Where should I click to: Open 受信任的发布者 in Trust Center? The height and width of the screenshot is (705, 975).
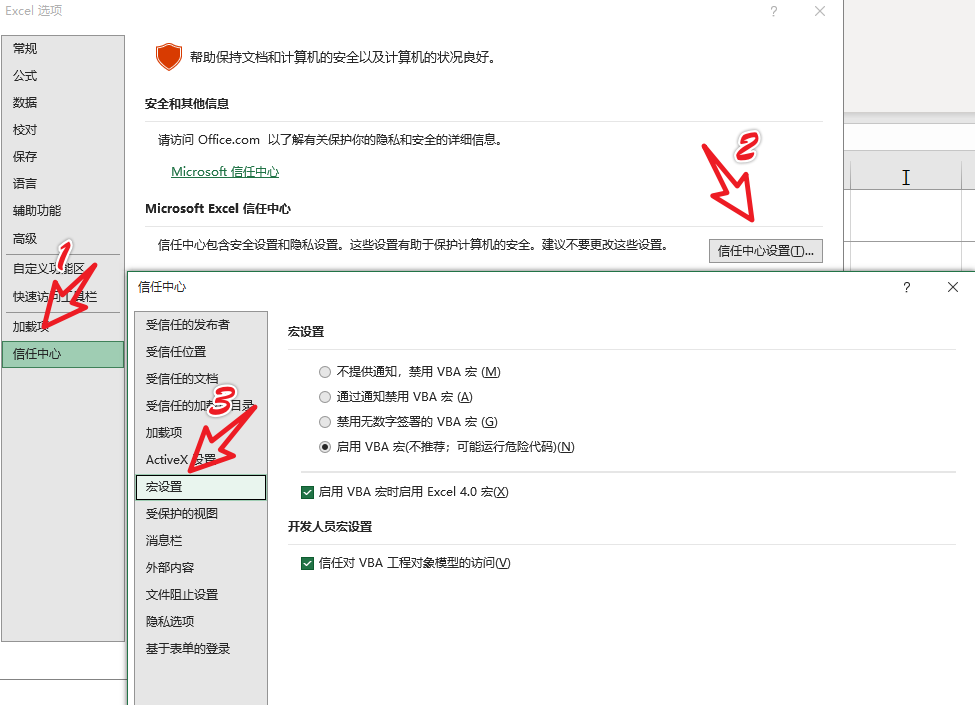201,325
